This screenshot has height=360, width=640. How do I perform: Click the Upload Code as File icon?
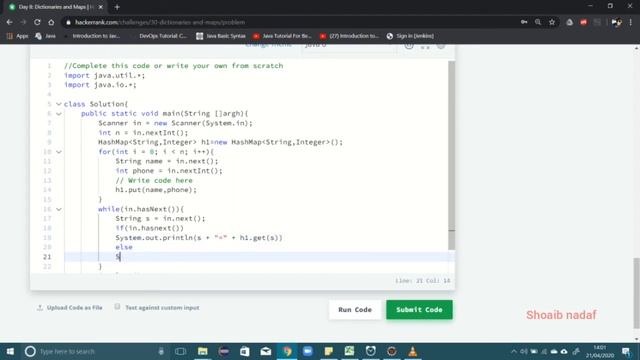point(40,307)
